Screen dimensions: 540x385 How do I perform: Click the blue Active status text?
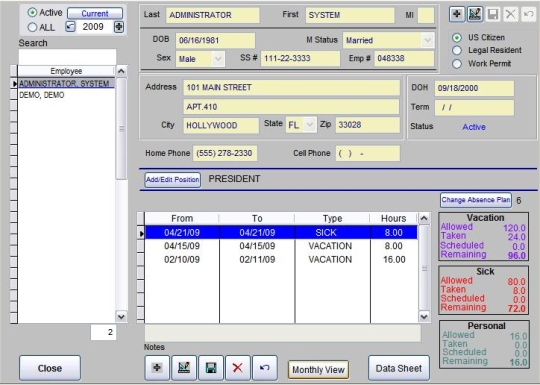point(474,127)
